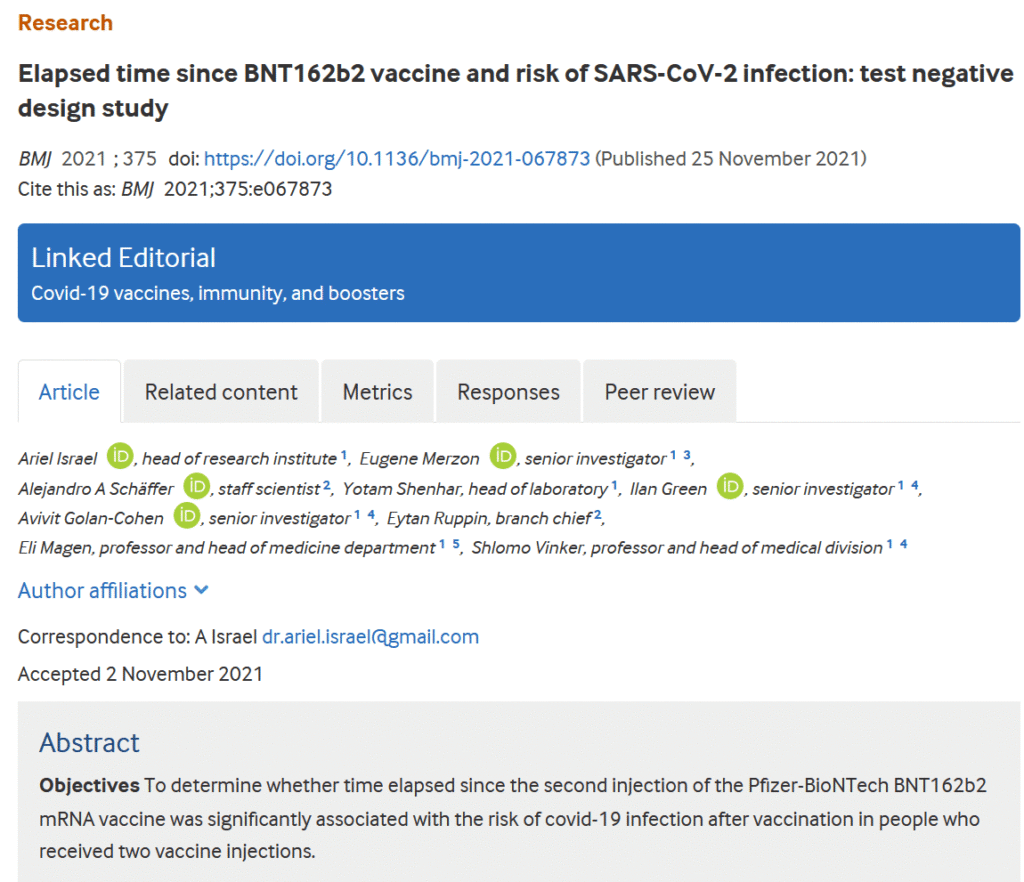The height and width of the screenshot is (882, 1024).
Task: Open the Metrics tab
Action: 377,392
